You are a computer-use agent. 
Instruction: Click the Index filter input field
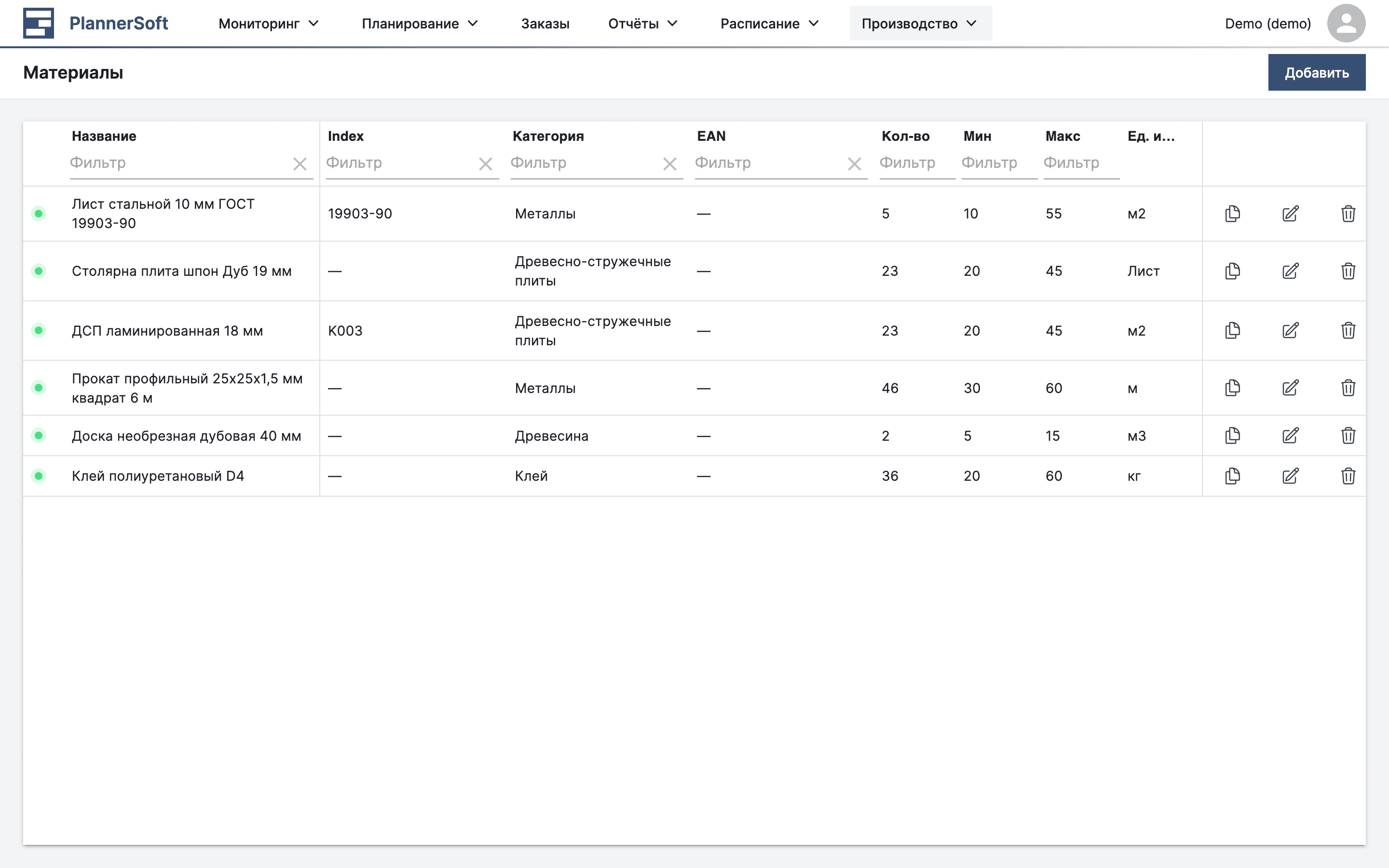pyautogui.click(x=399, y=163)
